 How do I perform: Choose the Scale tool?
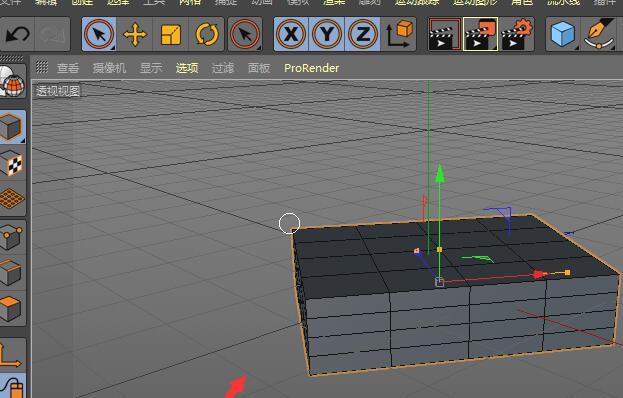(171, 34)
